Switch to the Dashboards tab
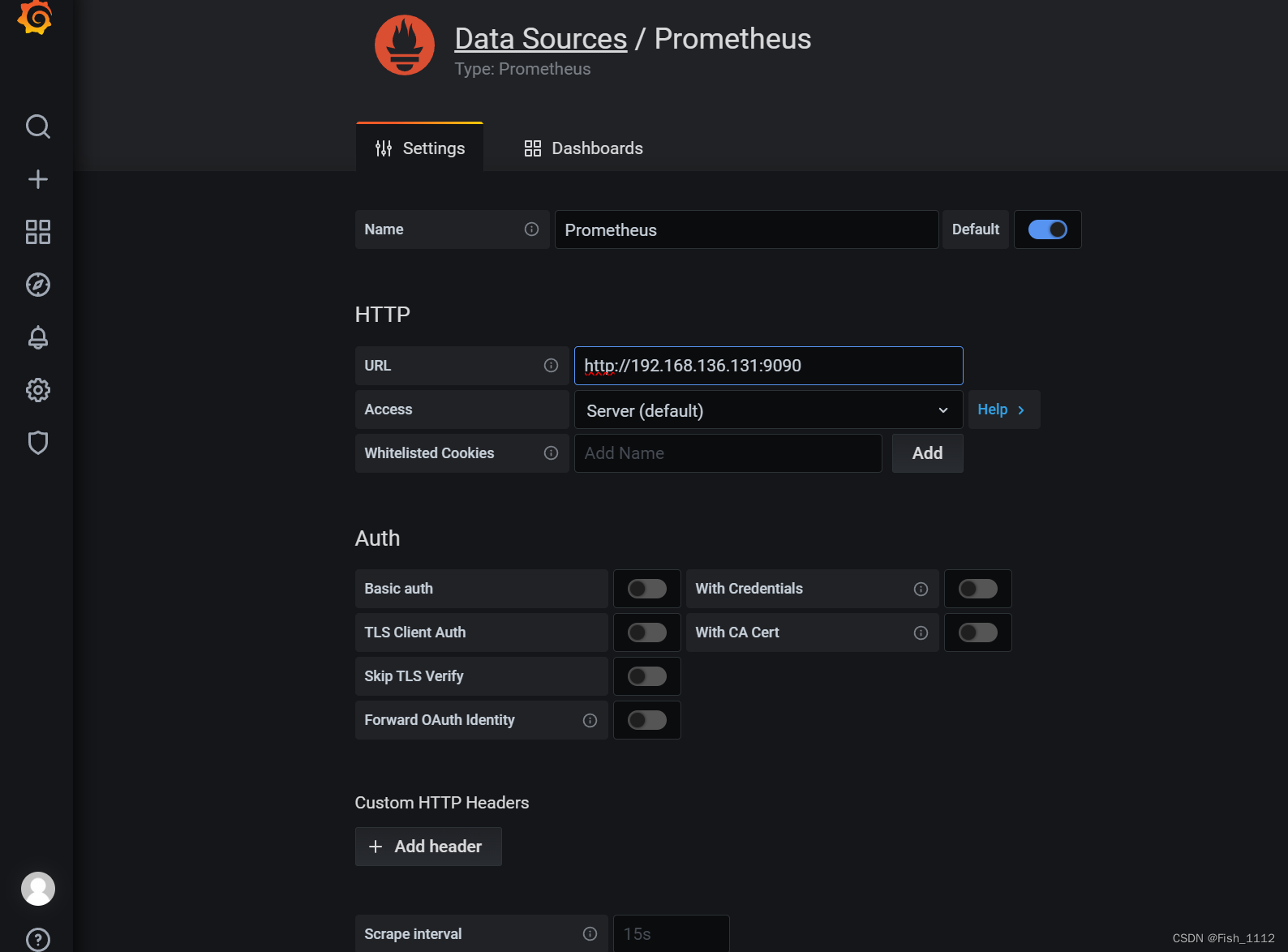The image size is (1288, 952). click(583, 148)
